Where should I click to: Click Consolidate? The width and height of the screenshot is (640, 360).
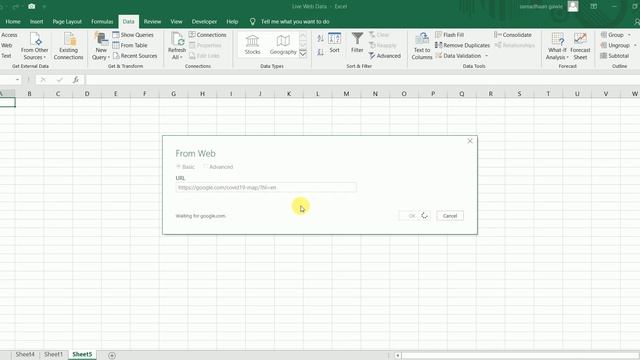pyautogui.click(x=513, y=35)
